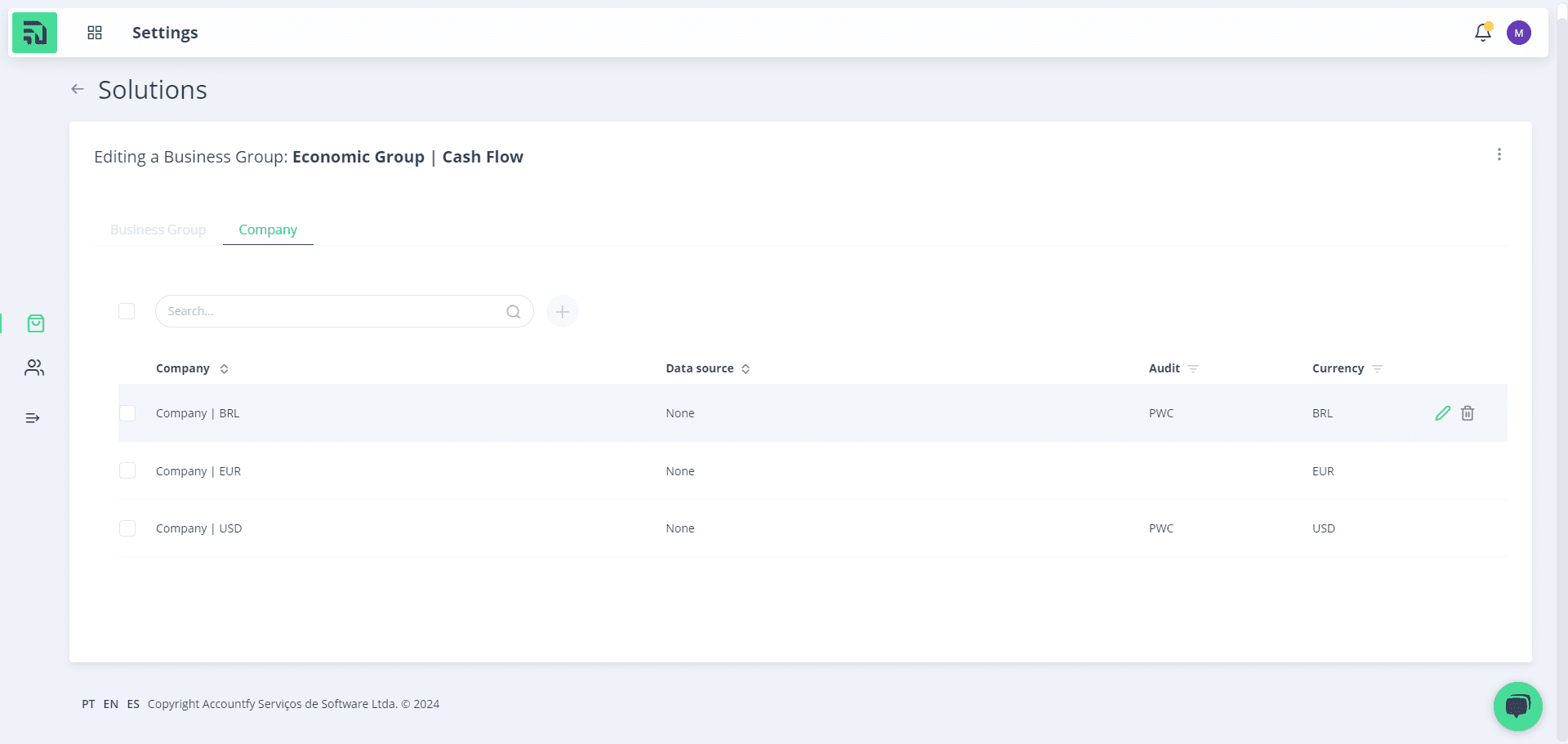Open the notifications bell
1568x744 pixels.
(1483, 33)
